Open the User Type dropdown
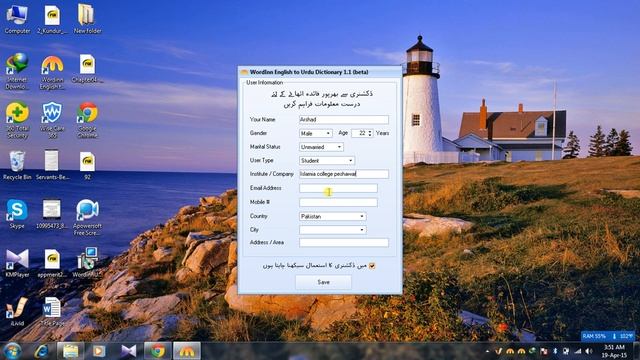The image size is (640, 360). 327,160
